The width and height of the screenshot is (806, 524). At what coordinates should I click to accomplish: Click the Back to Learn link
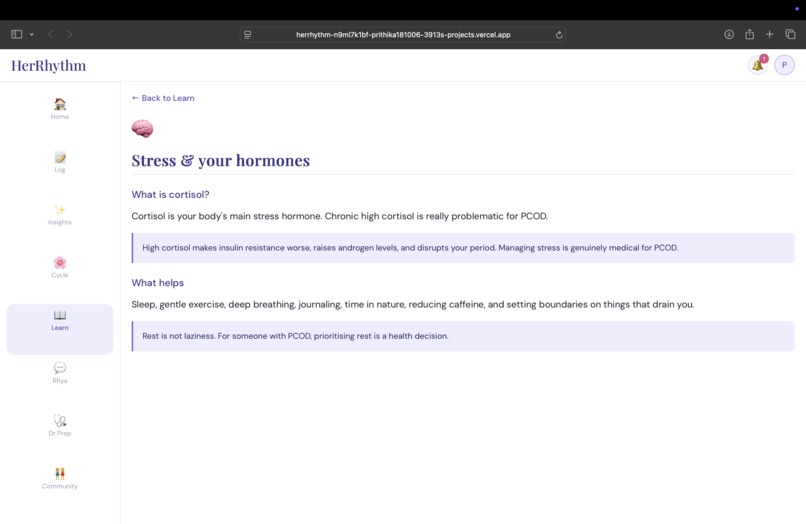pos(163,98)
